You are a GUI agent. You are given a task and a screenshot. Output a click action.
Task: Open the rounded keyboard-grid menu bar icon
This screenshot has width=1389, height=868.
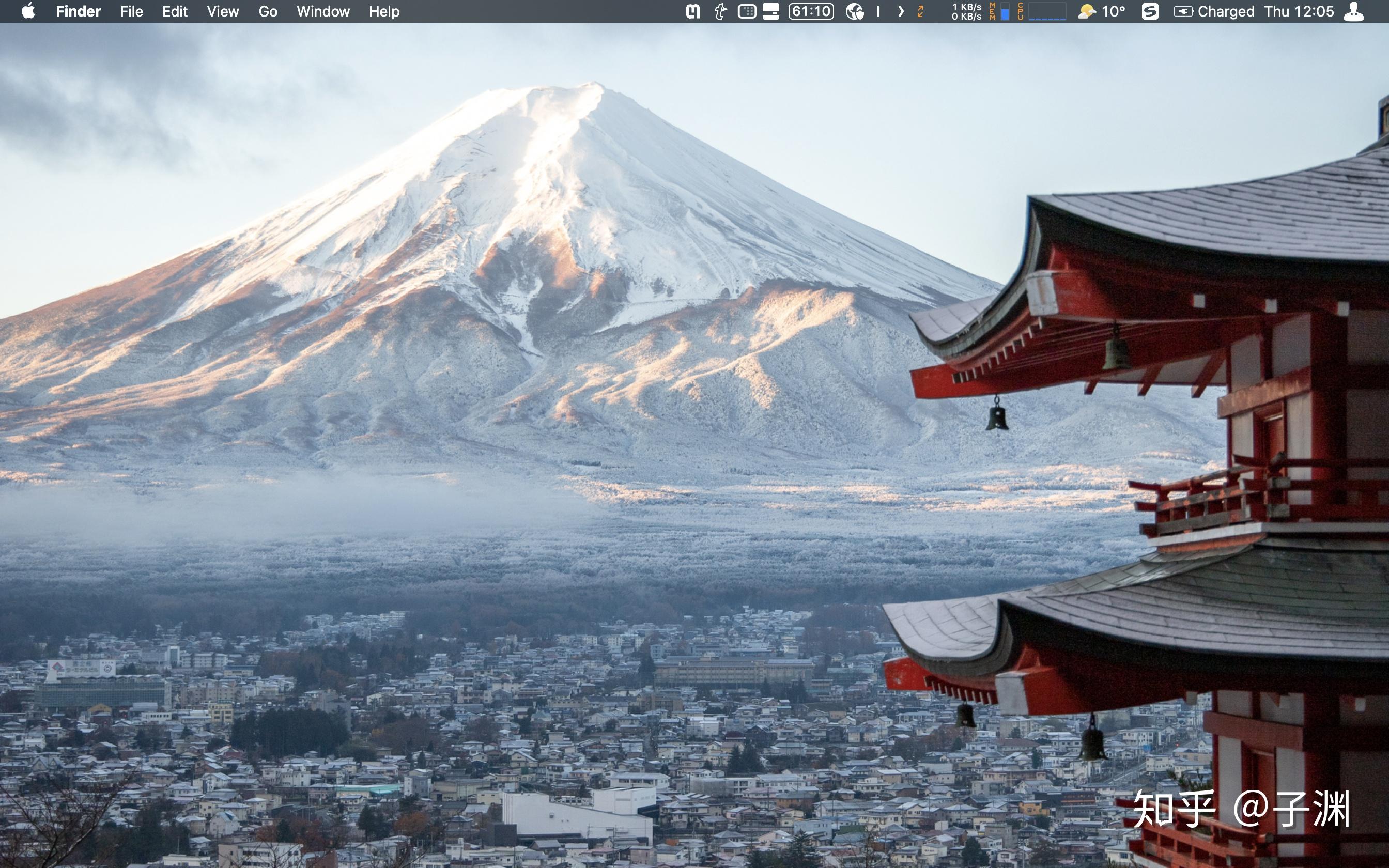pyautogui.click(x=747, y=11)
